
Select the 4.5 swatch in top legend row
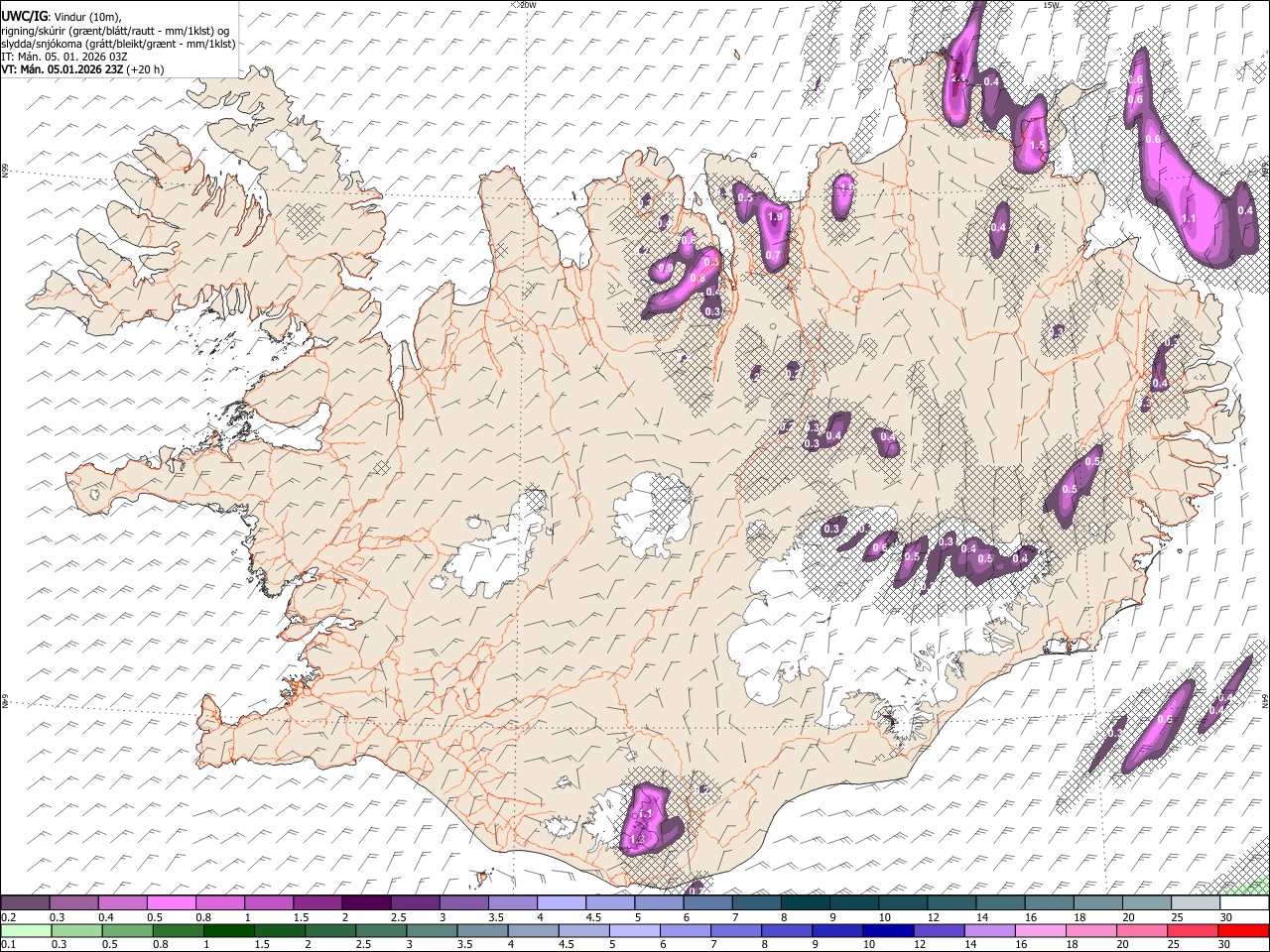point(609,903)
